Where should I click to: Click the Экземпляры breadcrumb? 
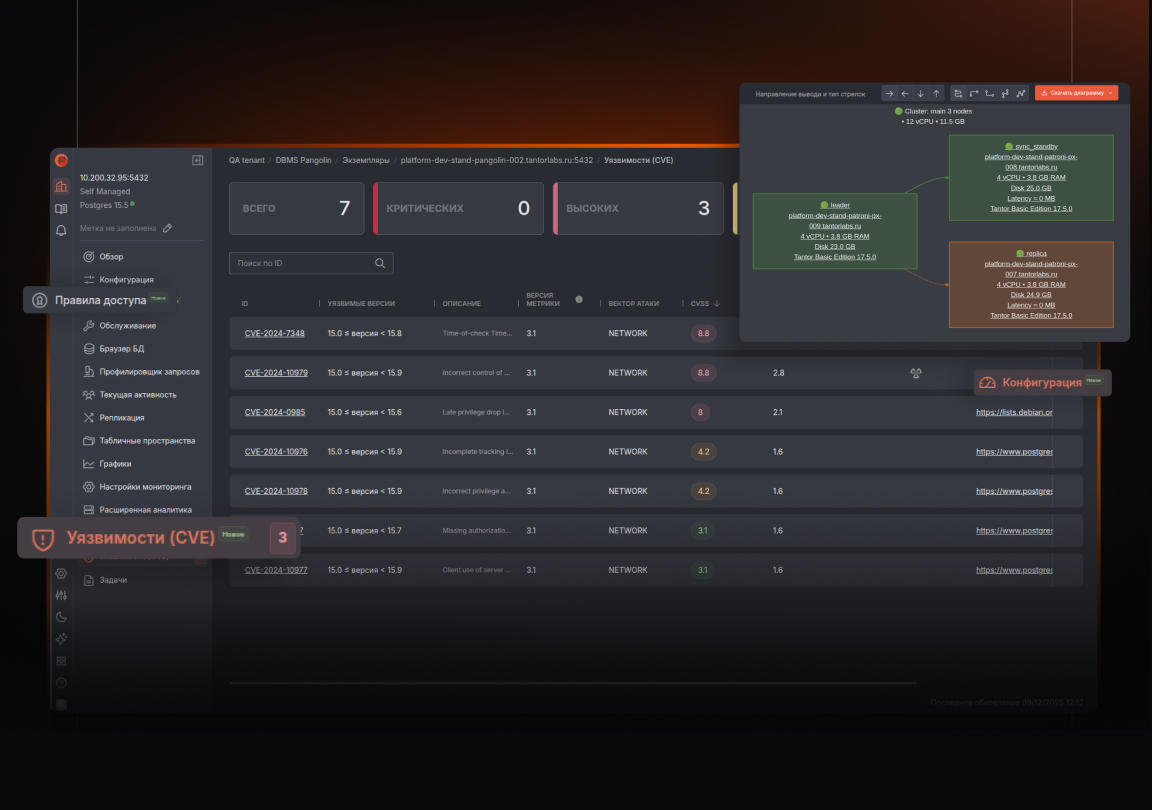coord(366,160)
